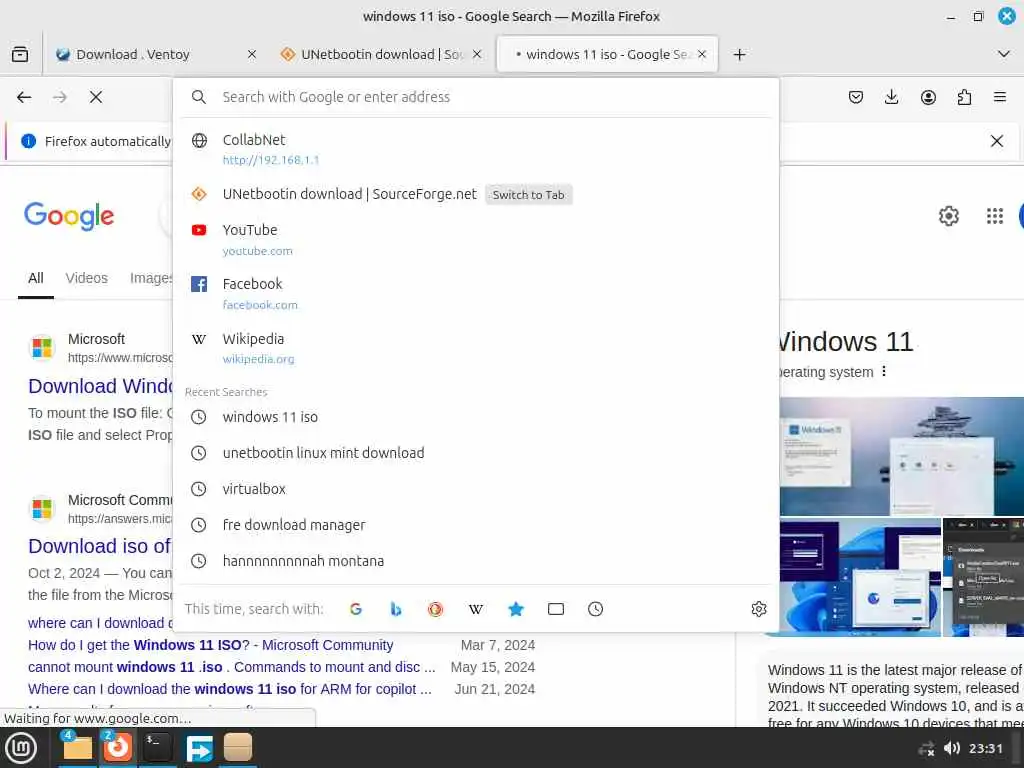Select recent search virtualbox
This screenshot has width=1024, height=768.
coord(476,488)
